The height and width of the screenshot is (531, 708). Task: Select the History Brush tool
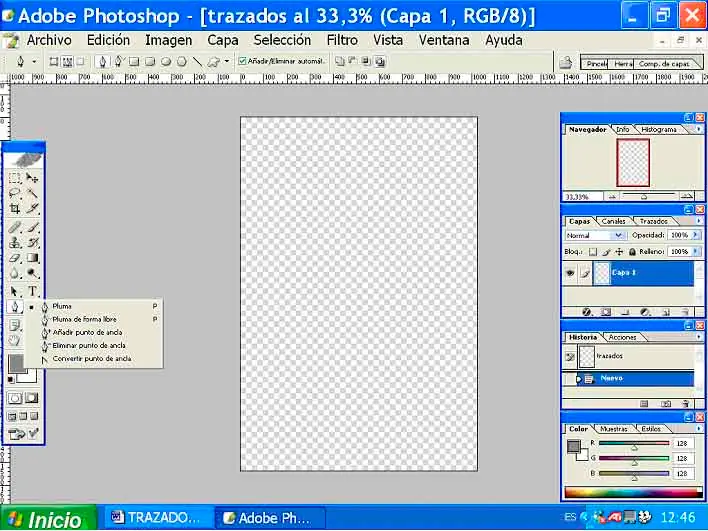pos(32,242)
